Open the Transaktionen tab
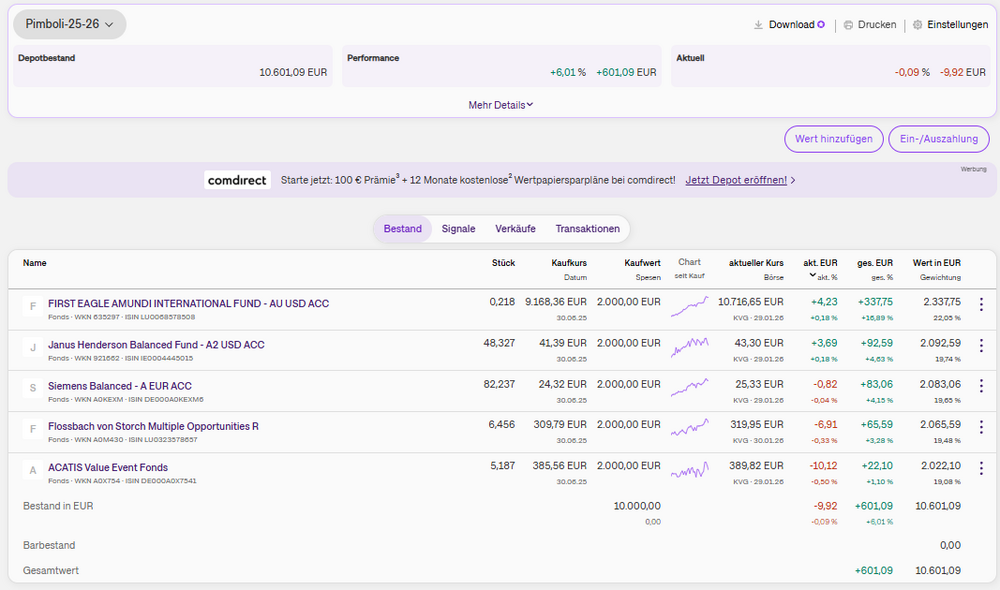The width and height of the screenshot is (1000, 590). 587,229
